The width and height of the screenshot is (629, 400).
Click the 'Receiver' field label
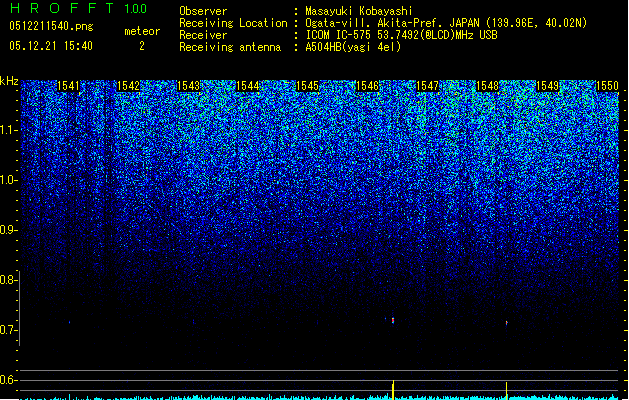pyautogui.click(x=203, y=35)
